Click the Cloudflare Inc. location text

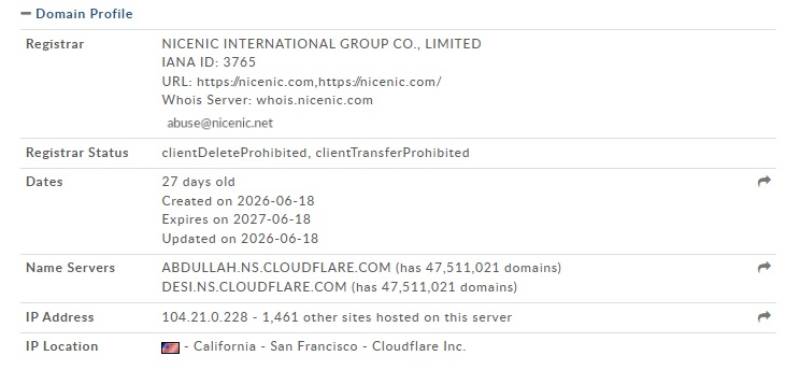tap(419, 347)
